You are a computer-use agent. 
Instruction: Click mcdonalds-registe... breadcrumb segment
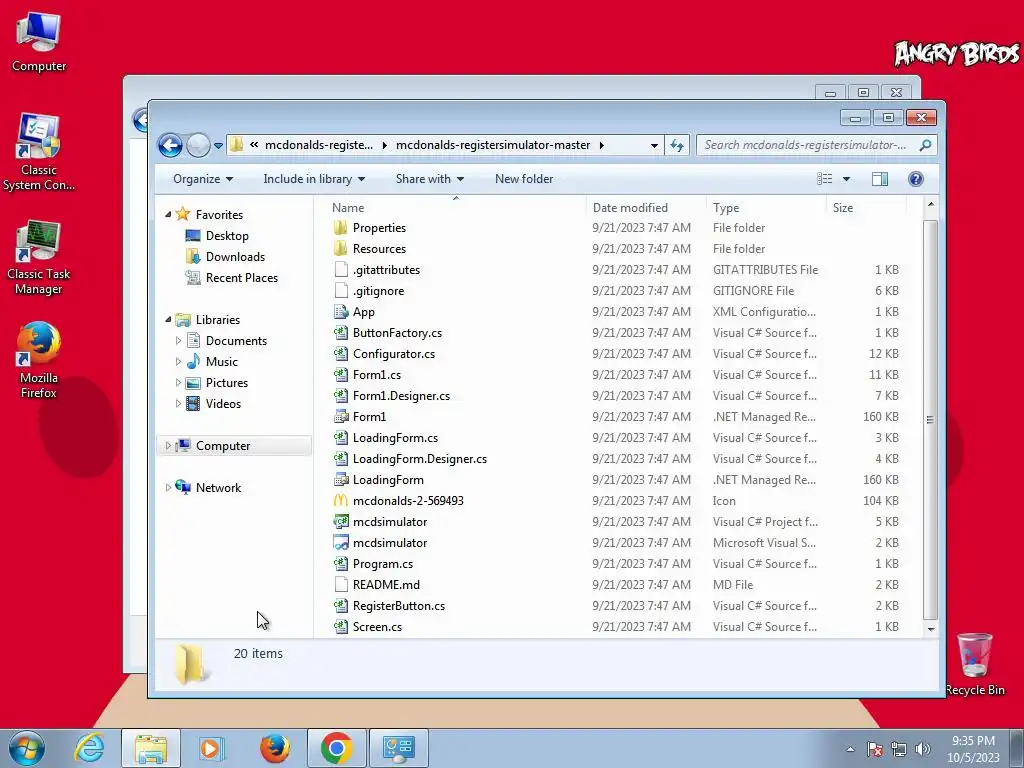point(319,145)
